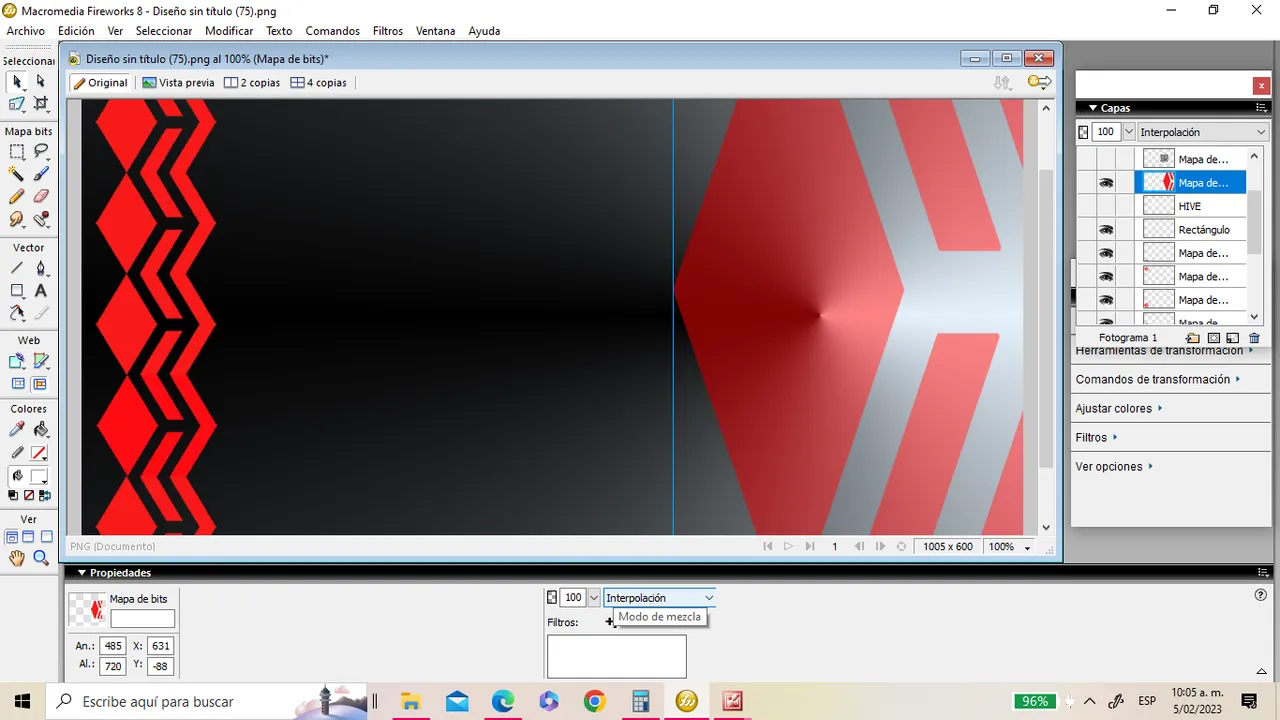Open File Explorer from taskbar
This screenshot has height=720, width=1280.
point(410,701)
